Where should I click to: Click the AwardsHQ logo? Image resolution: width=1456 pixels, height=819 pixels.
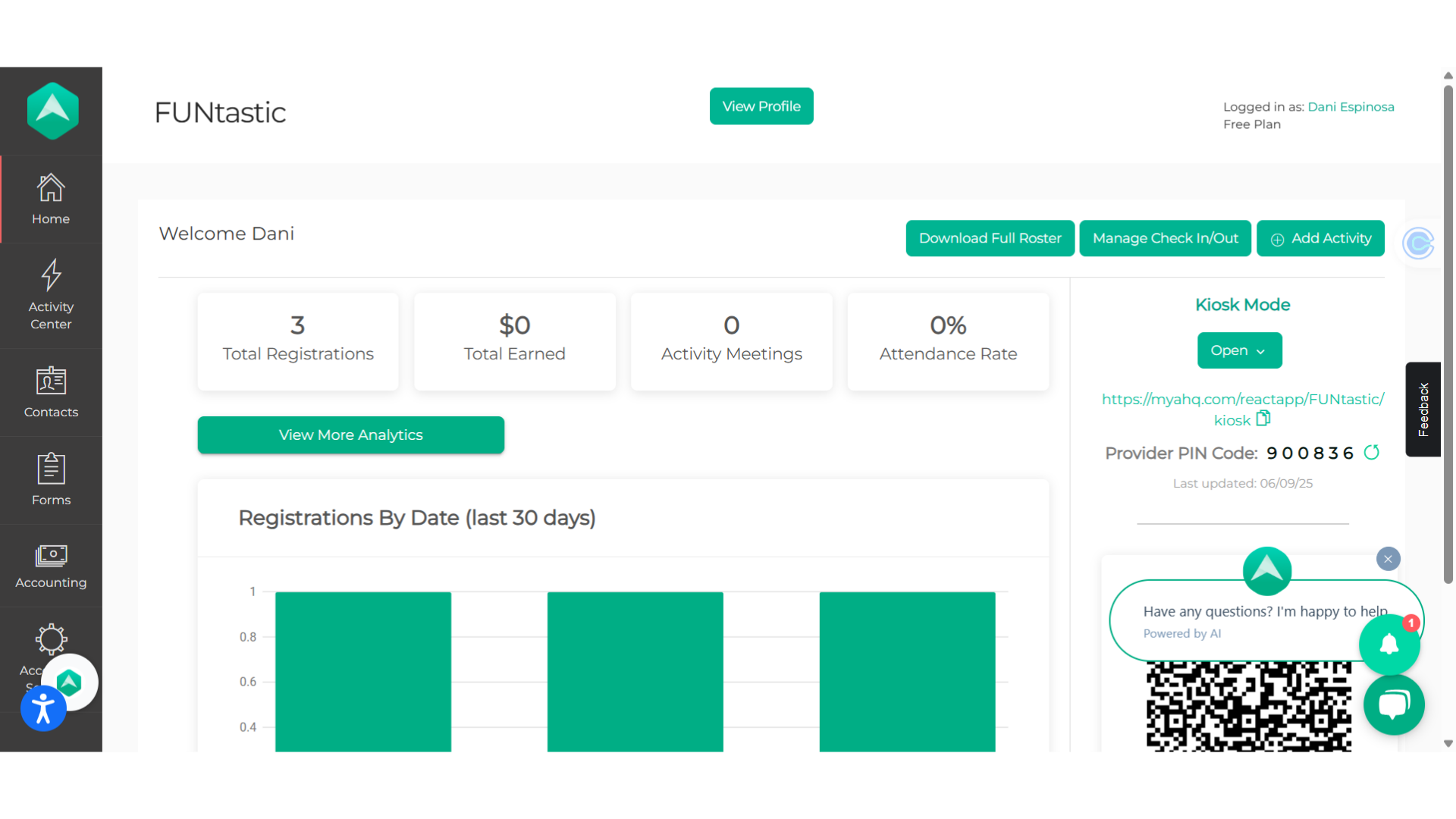(52, 111)
